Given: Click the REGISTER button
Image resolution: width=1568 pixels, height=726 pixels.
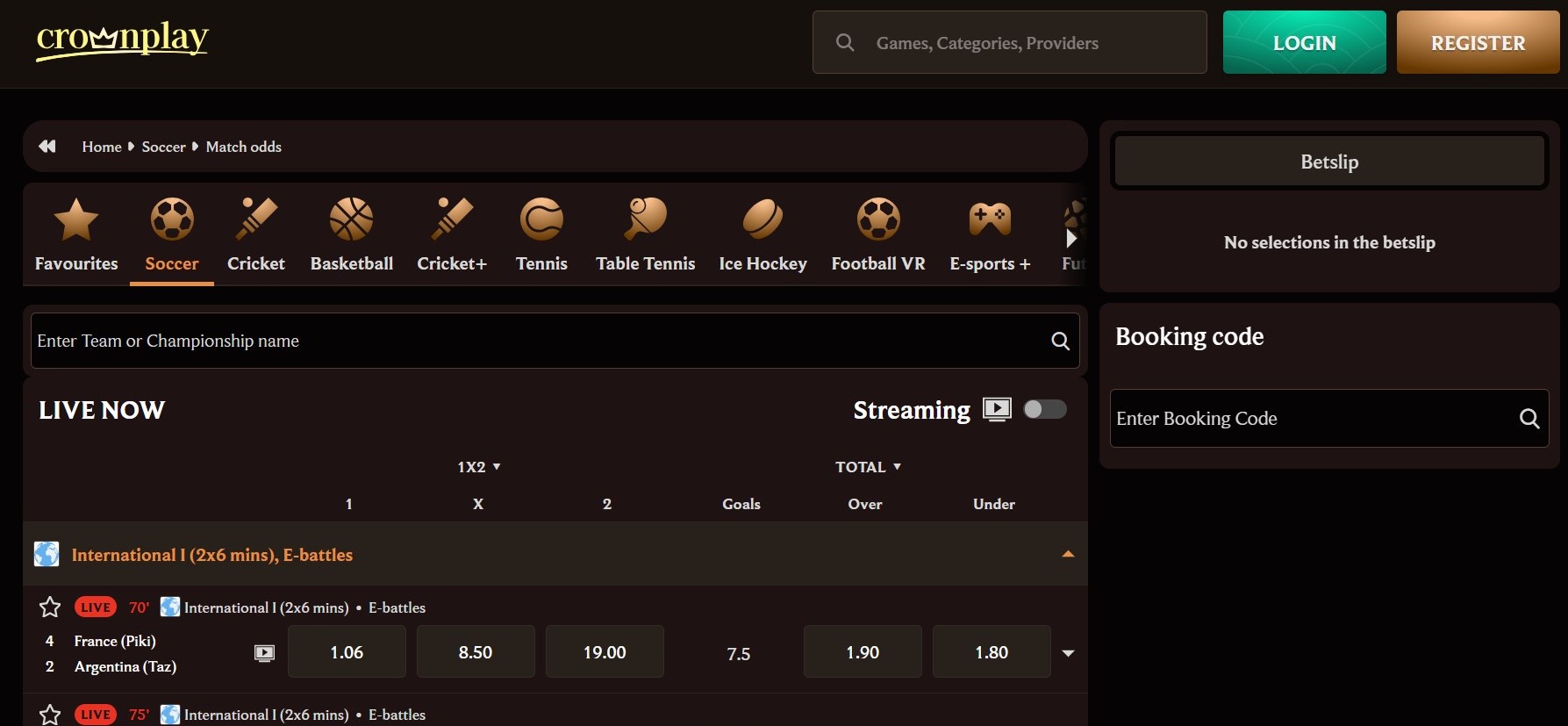Looking at the screenshot, I should click(1478, 42).
